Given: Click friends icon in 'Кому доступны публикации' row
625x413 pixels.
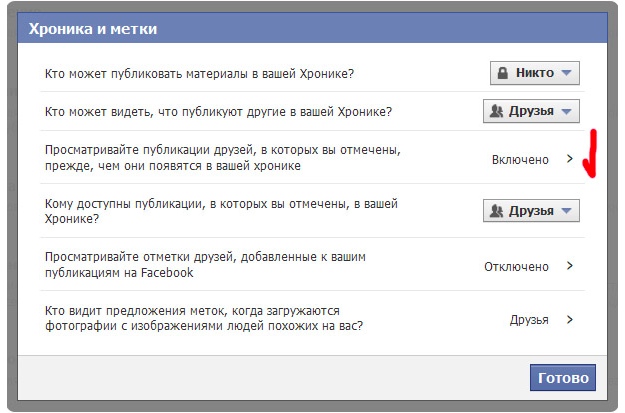Looking at the screenshot, I should pos(496,211).
